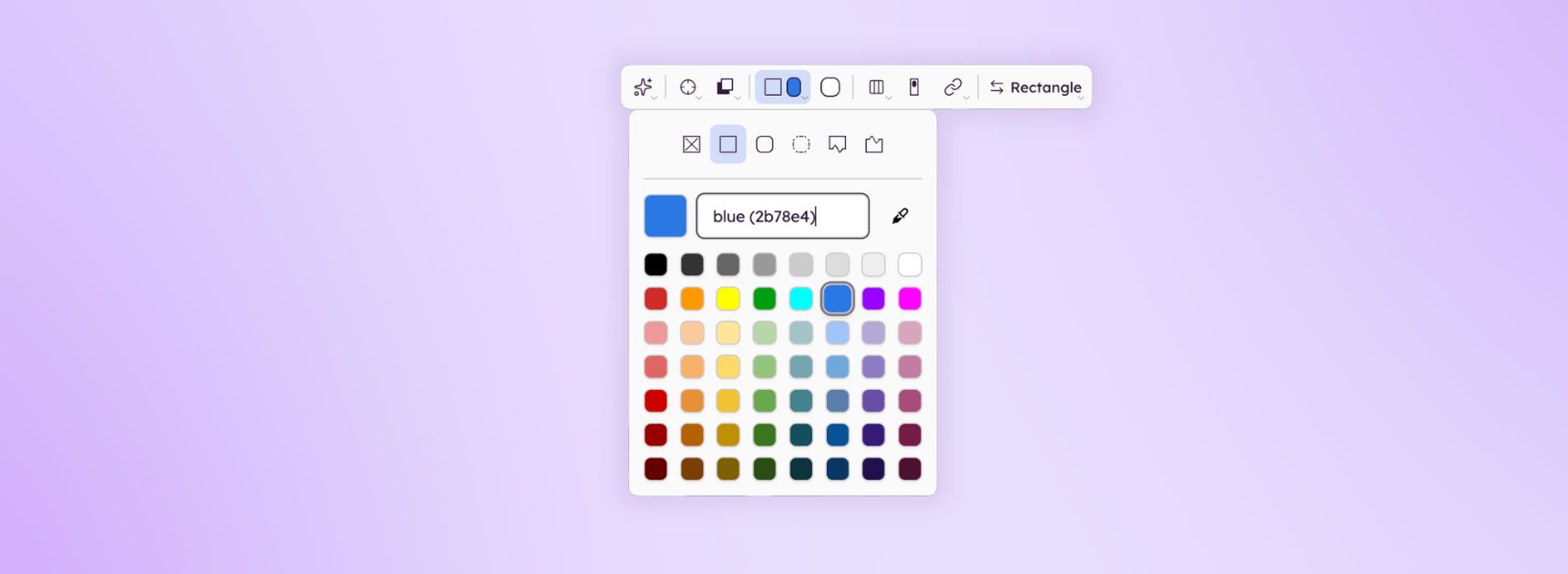
Task: Select the crossed-out no-fill square option
Action: (x=692, y=144)
